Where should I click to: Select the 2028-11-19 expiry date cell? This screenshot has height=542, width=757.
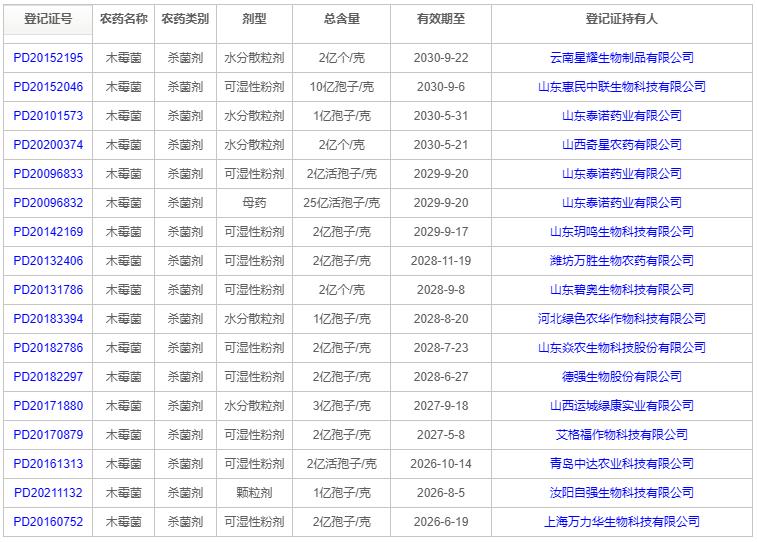click(441, 261)
